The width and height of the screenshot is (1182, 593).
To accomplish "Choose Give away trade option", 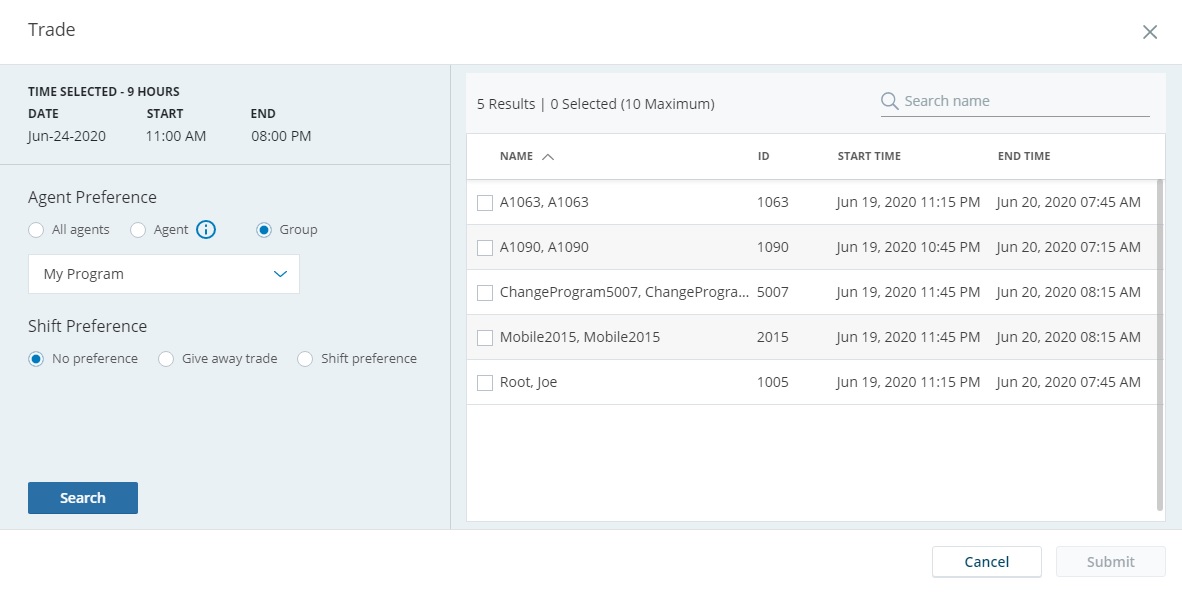I will [166, 359].
